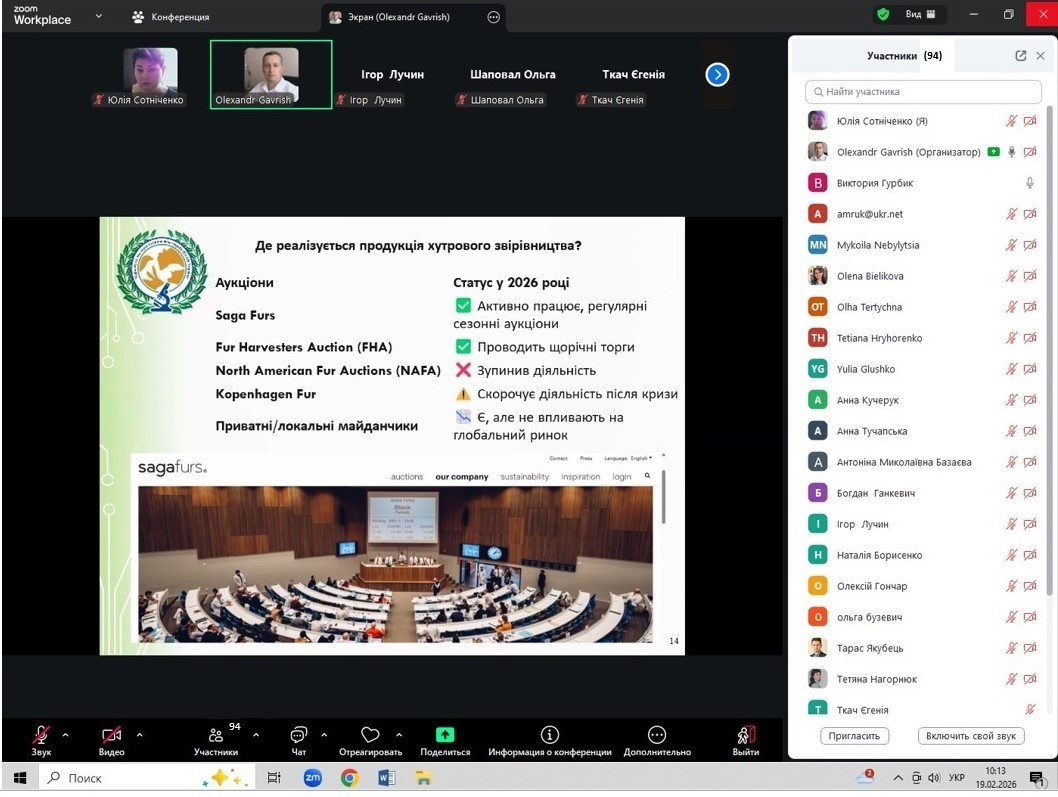Open the Чат (Chat) panel
This screenshot has height=797, width=1058.
click(298, 736)
